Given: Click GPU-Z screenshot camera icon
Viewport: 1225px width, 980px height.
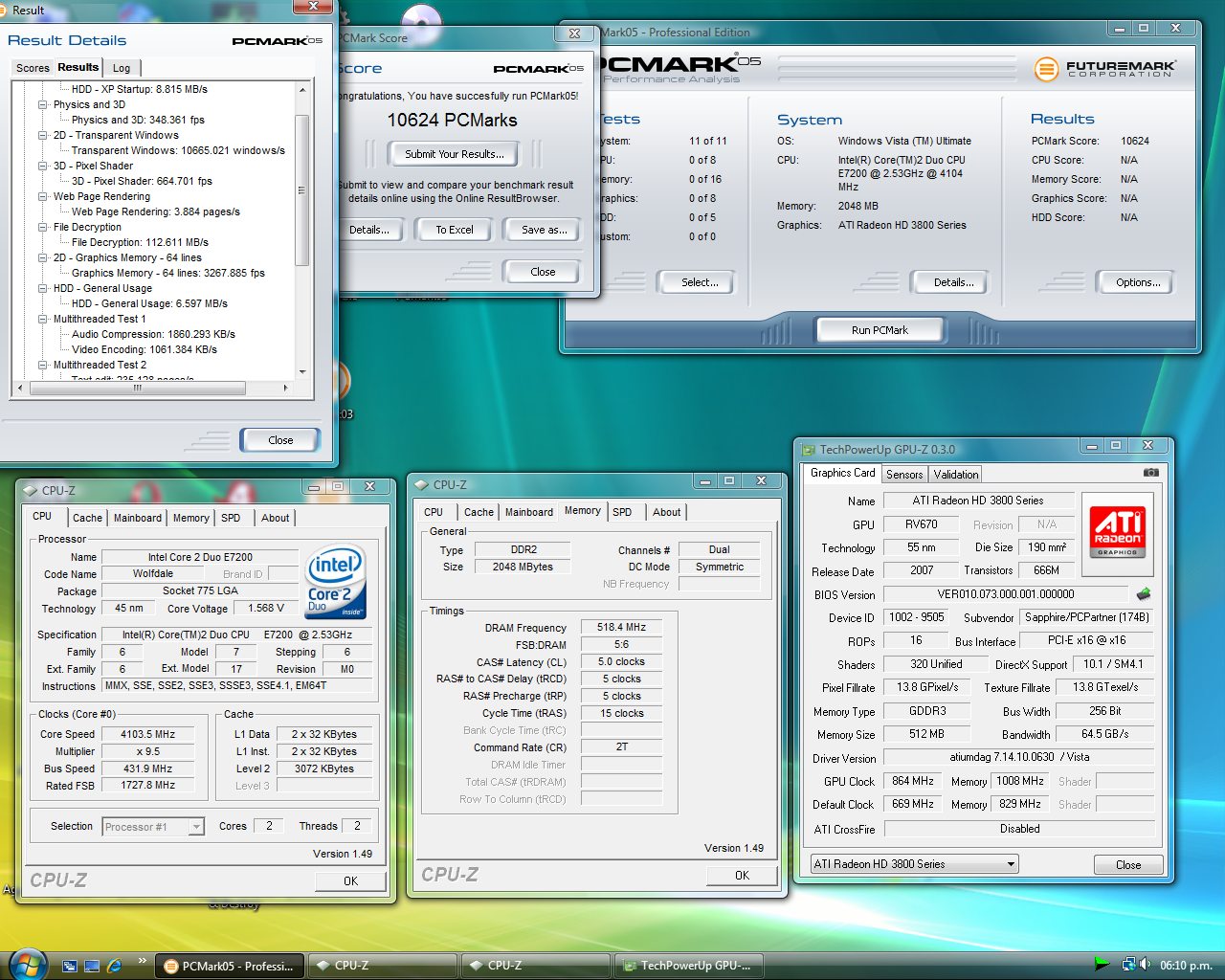Looking at the screenshot, I should pos(1150,473).
